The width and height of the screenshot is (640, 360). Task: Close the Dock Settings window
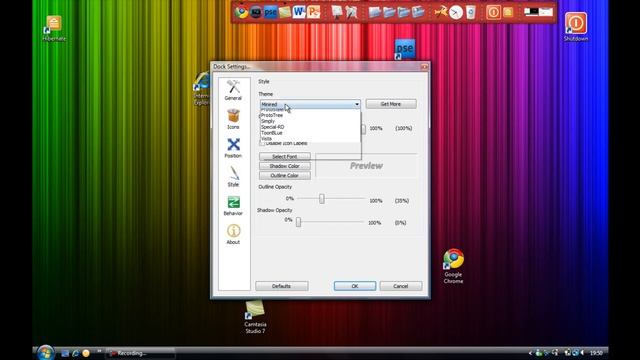coord(424,67)
